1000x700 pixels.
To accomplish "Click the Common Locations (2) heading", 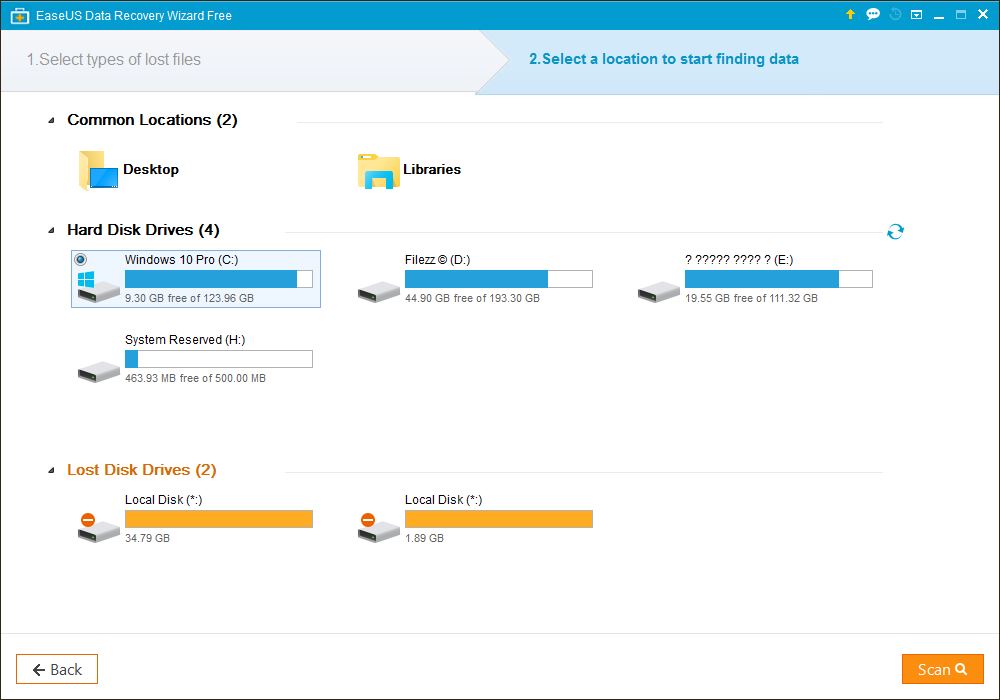I will point(152,120).
